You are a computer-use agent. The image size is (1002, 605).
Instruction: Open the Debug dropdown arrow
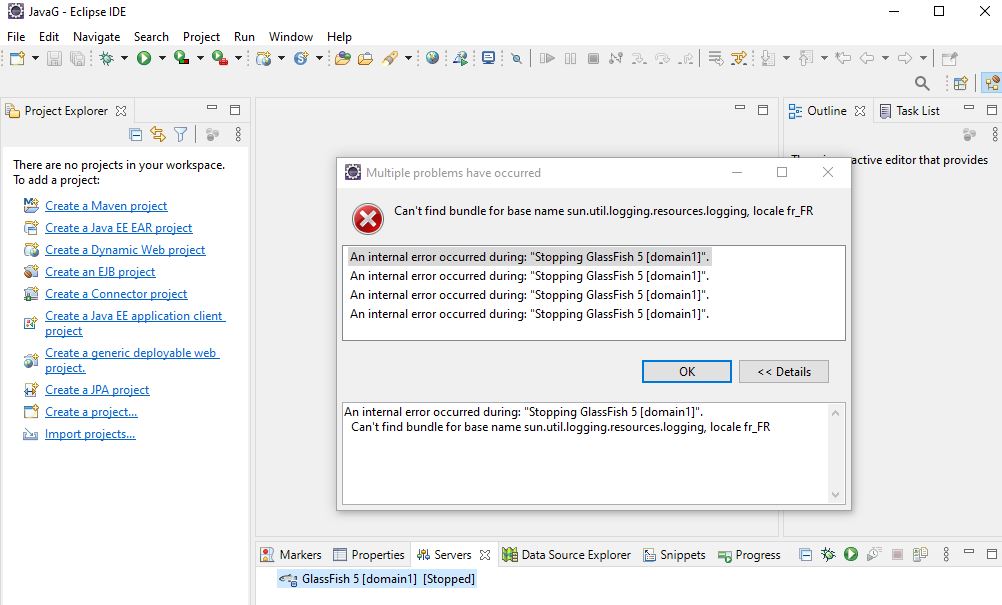click(x=124, y=57)
